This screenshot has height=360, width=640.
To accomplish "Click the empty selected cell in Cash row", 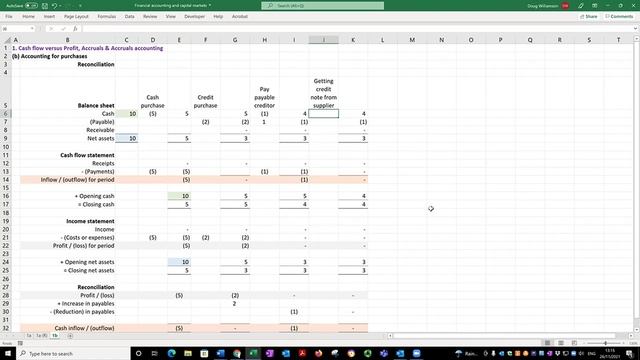I will [324, 113].
